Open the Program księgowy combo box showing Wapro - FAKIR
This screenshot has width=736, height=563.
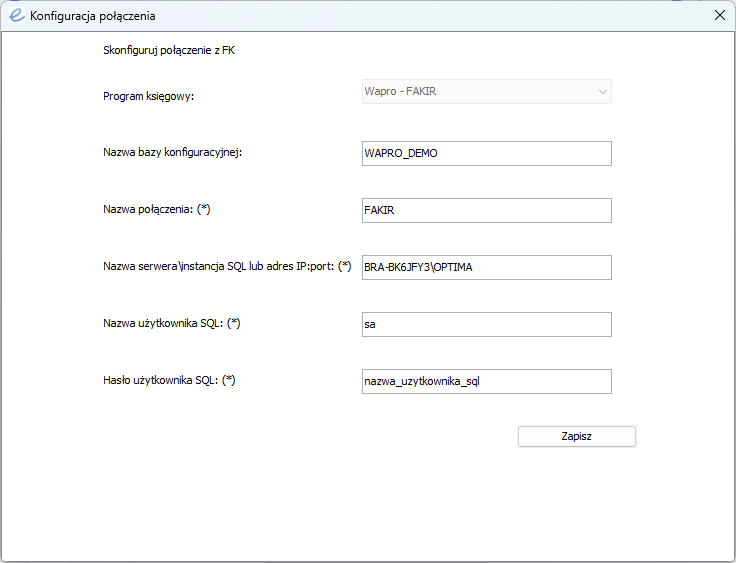click(x=487, y=92)
